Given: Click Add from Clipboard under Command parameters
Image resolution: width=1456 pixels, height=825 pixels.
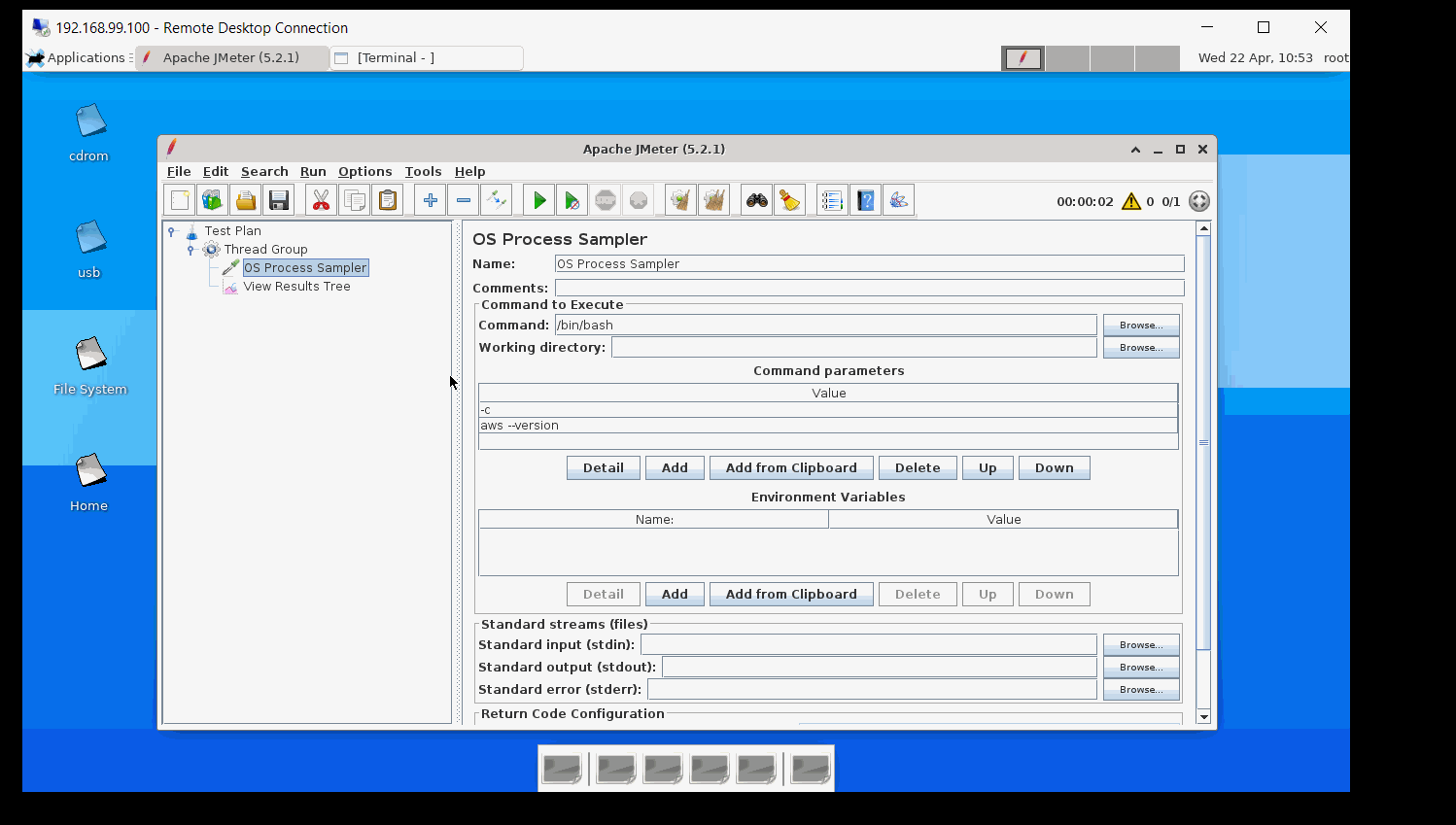Looking at the screenshot, I should coord(791,467).
